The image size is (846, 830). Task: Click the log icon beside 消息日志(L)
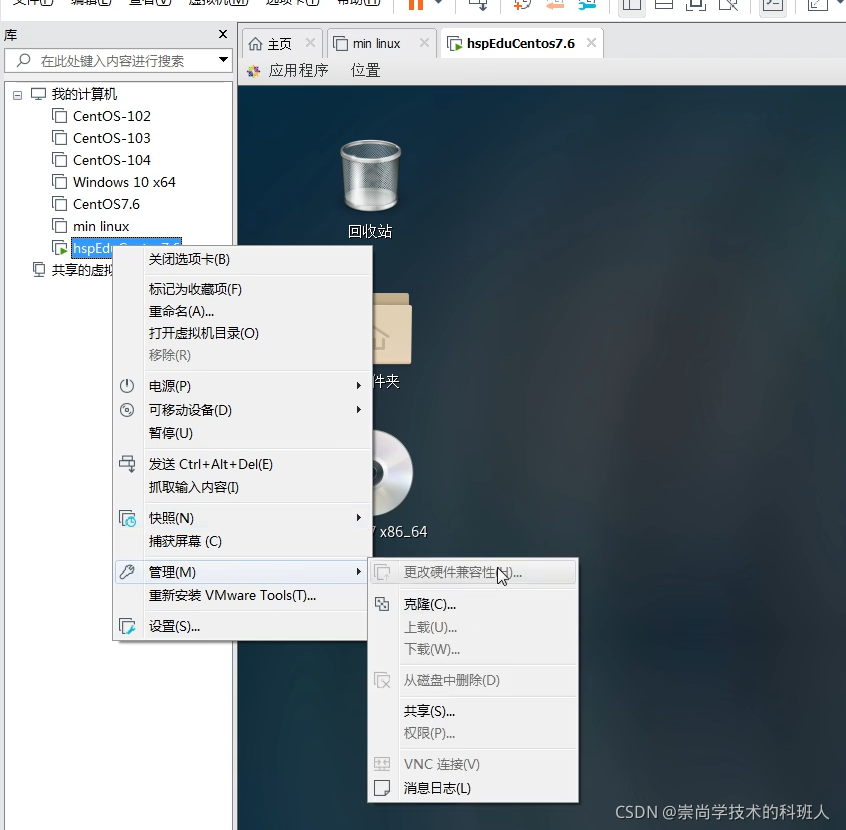[382, 788]
